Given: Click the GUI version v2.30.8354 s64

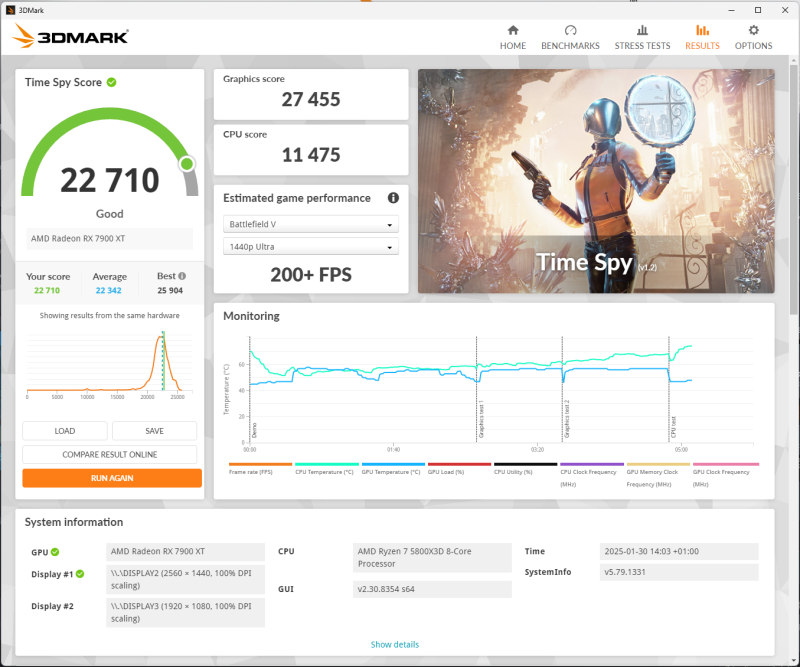Looking at the screenshot, I should tap(432, 589).
